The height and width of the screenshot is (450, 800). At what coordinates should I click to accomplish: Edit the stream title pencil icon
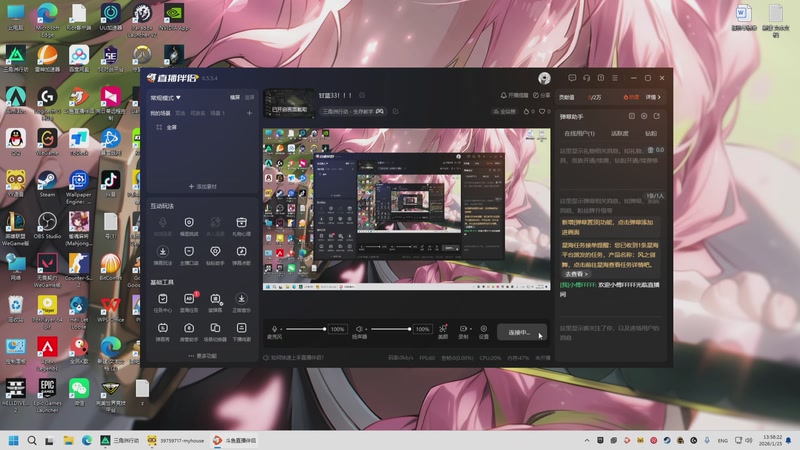click(x=362, y=95)
